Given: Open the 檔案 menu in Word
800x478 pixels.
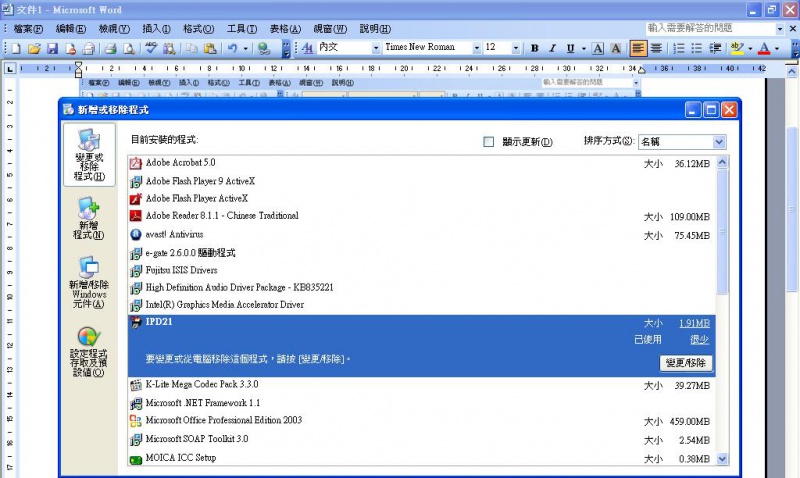Looking at the screenshot, I should (29, 28).
